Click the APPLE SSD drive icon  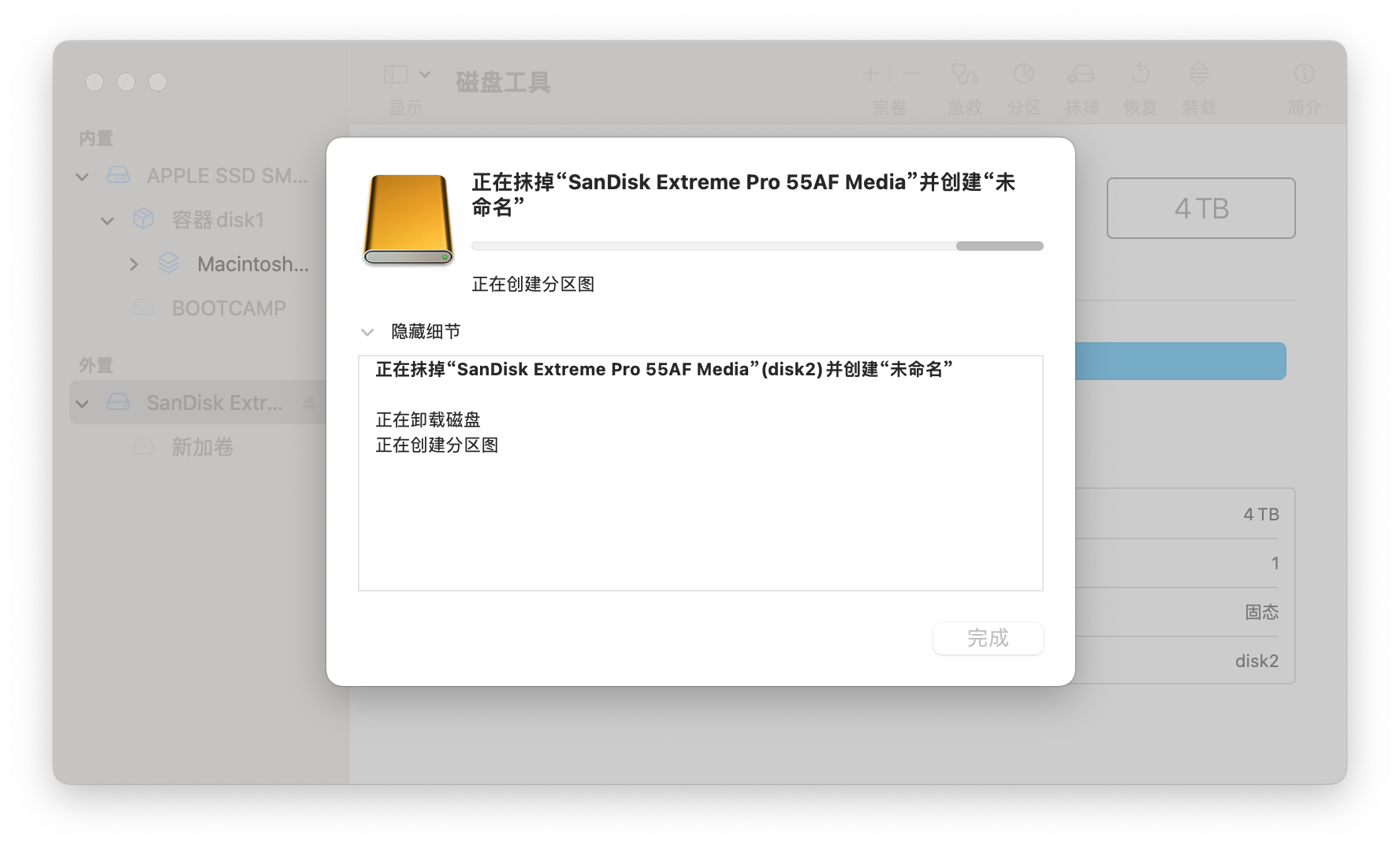coord(118,175)
